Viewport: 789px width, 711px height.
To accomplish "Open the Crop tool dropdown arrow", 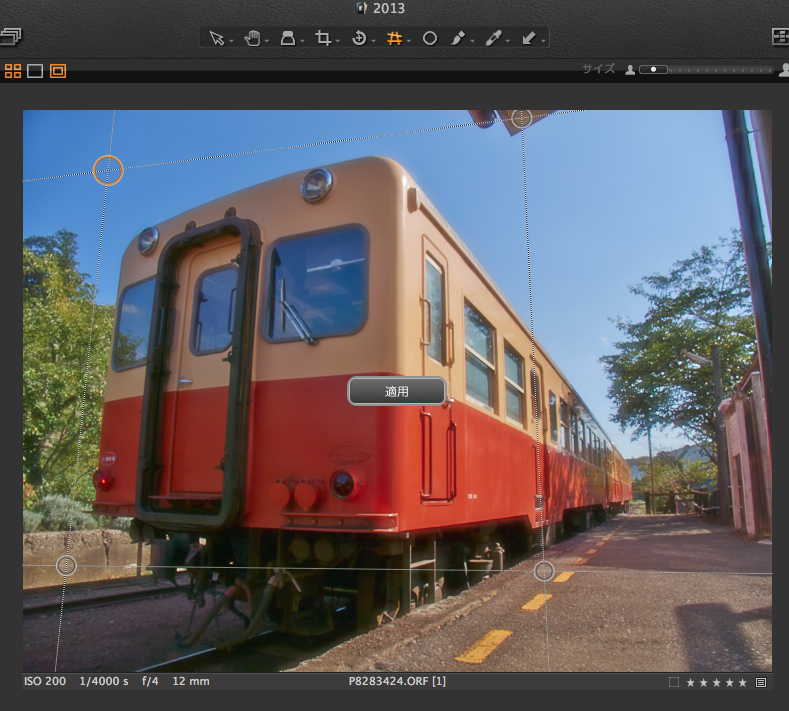I will click(x=337, y=41).
